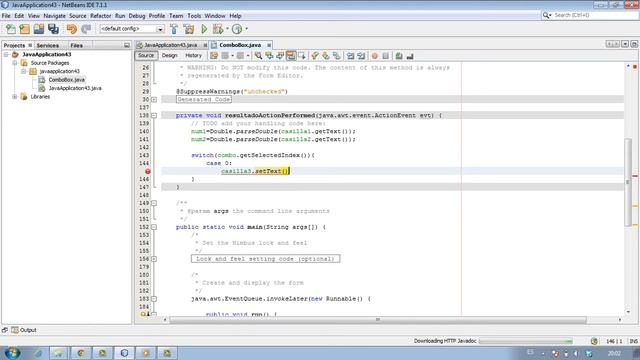This screenshot has height=360, width=640.
Task: Open the default config combo box
Action: [132, 29]
